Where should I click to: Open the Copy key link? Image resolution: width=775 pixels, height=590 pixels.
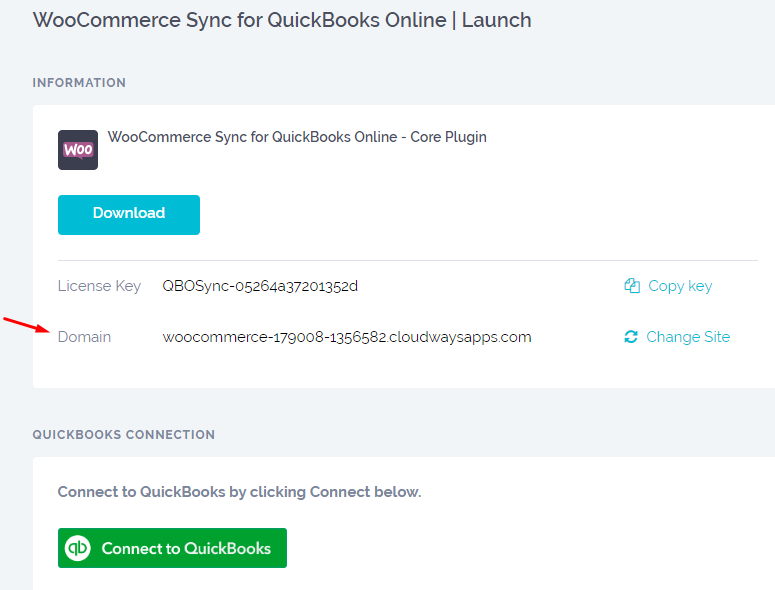coord(680,286)
